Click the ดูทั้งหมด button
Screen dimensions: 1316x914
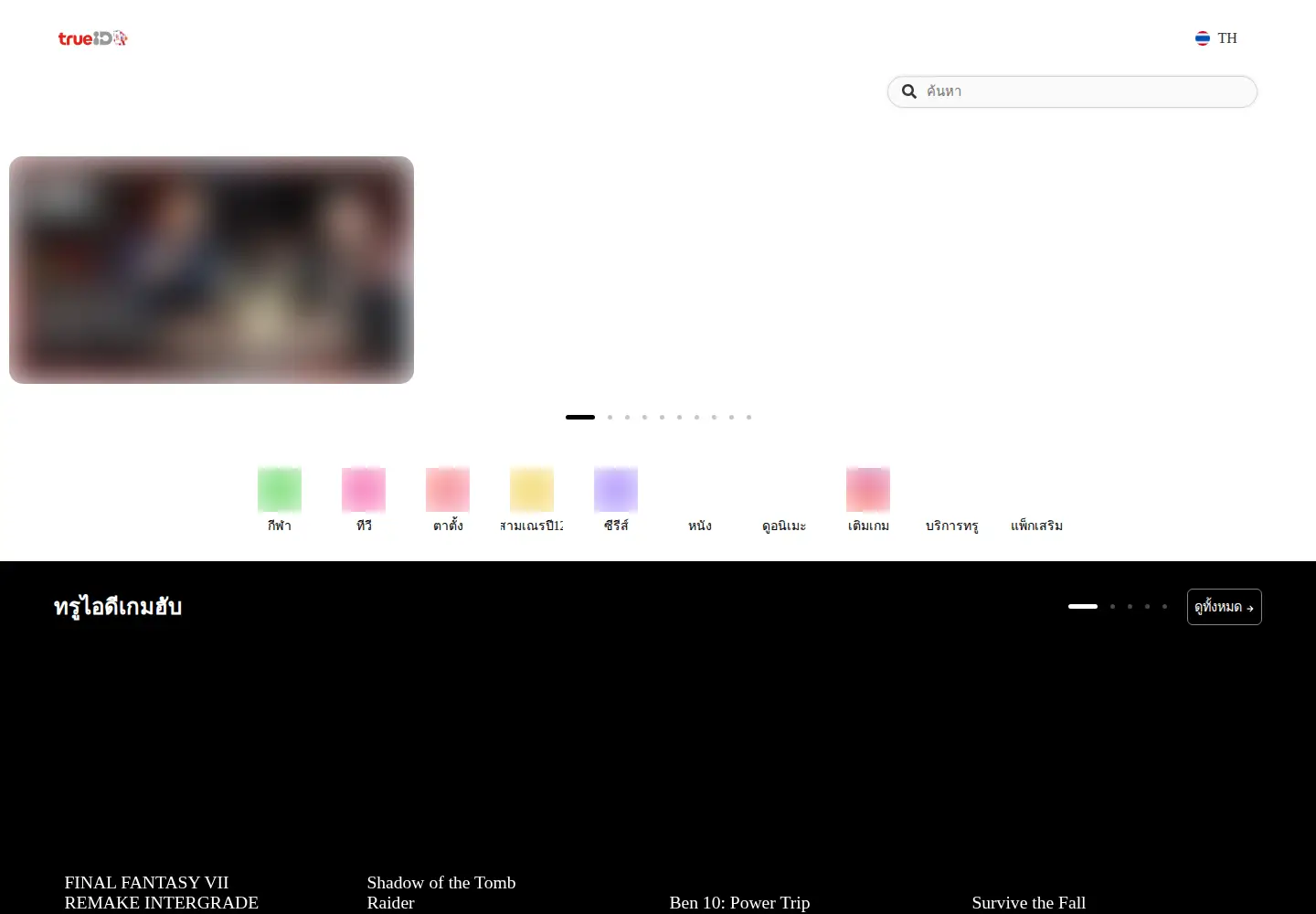(x=1225, y=607)
